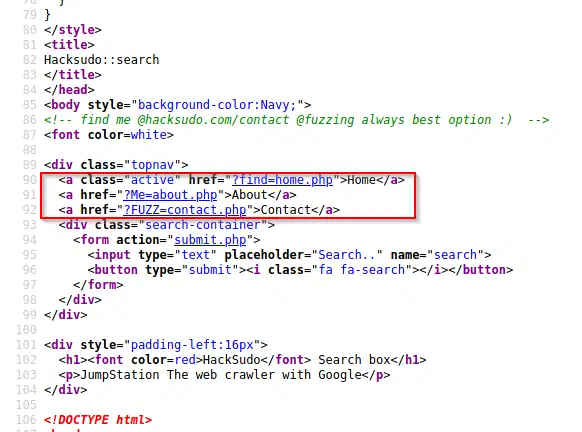The height and width of the screenshot is (432, 582).
Task: Open the ?Me=about.php link
Action: coord(170,195)
